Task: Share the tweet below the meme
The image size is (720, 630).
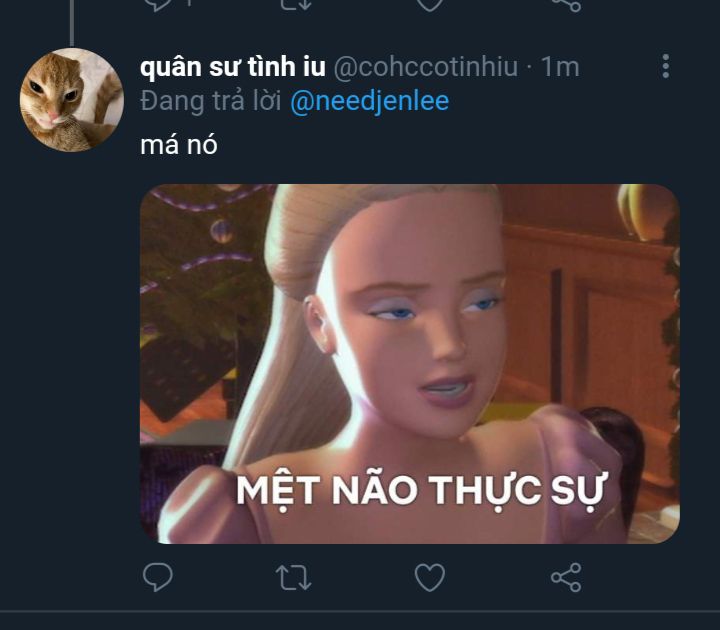Action: point(566,577)
